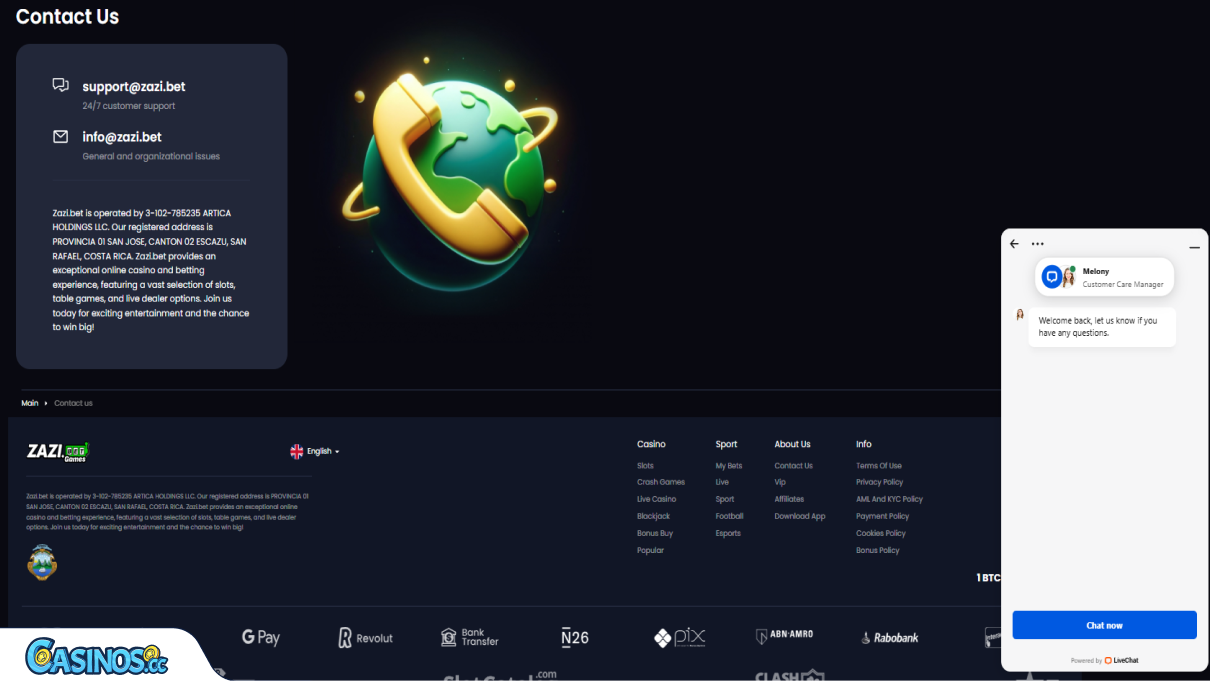
Task: Click the Costa Rica crest badge
Action: 42,563
